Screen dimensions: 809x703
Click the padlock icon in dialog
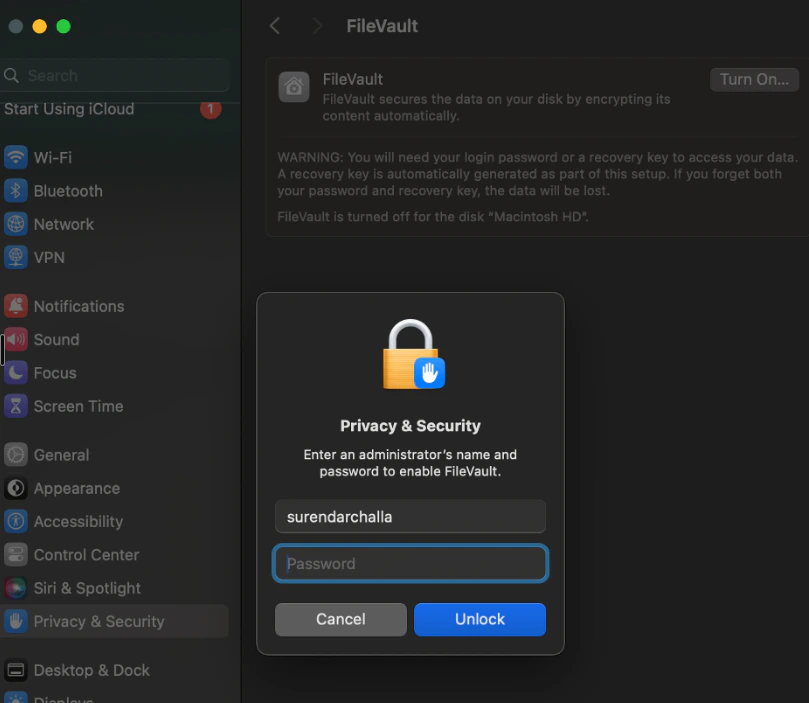pyautogui.click(x=414, y=354)
